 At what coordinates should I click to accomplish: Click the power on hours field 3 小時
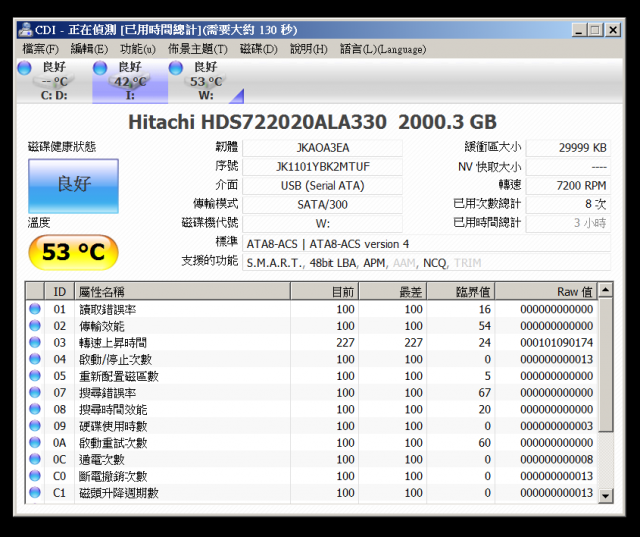pyautogui.click(x=568, y=224)
